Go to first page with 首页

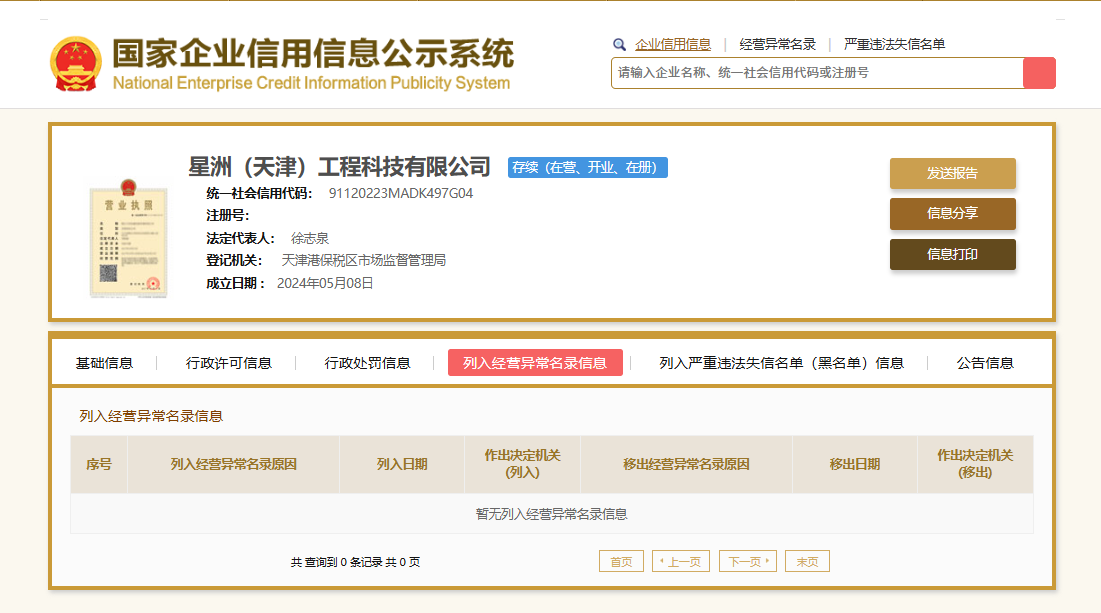(621, 561)
